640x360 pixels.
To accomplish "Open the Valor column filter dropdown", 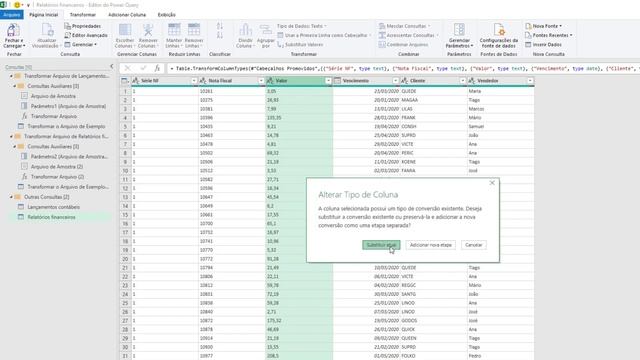I will pos(328,81).
